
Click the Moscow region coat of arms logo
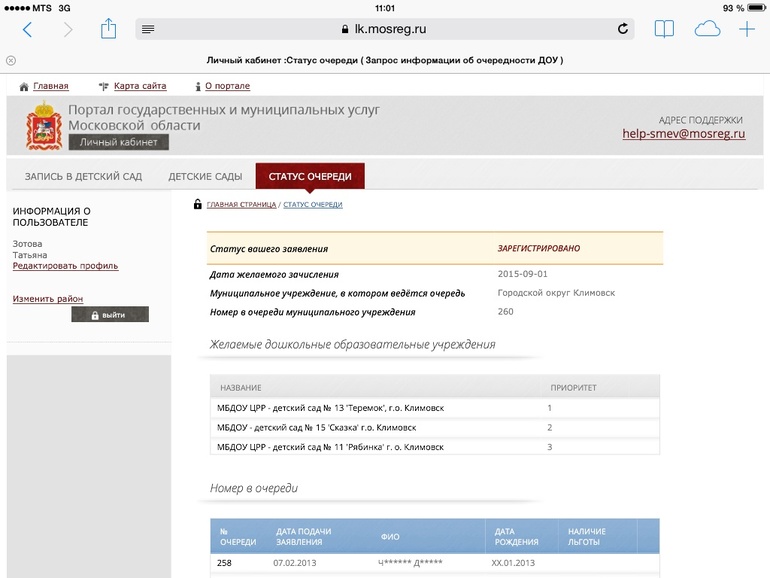(44, 125)
